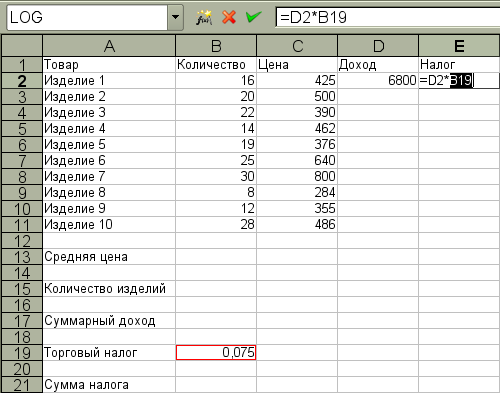Click cell containing 0,075
This screenshot has height=393, width=500.
[x=216, y=353]
